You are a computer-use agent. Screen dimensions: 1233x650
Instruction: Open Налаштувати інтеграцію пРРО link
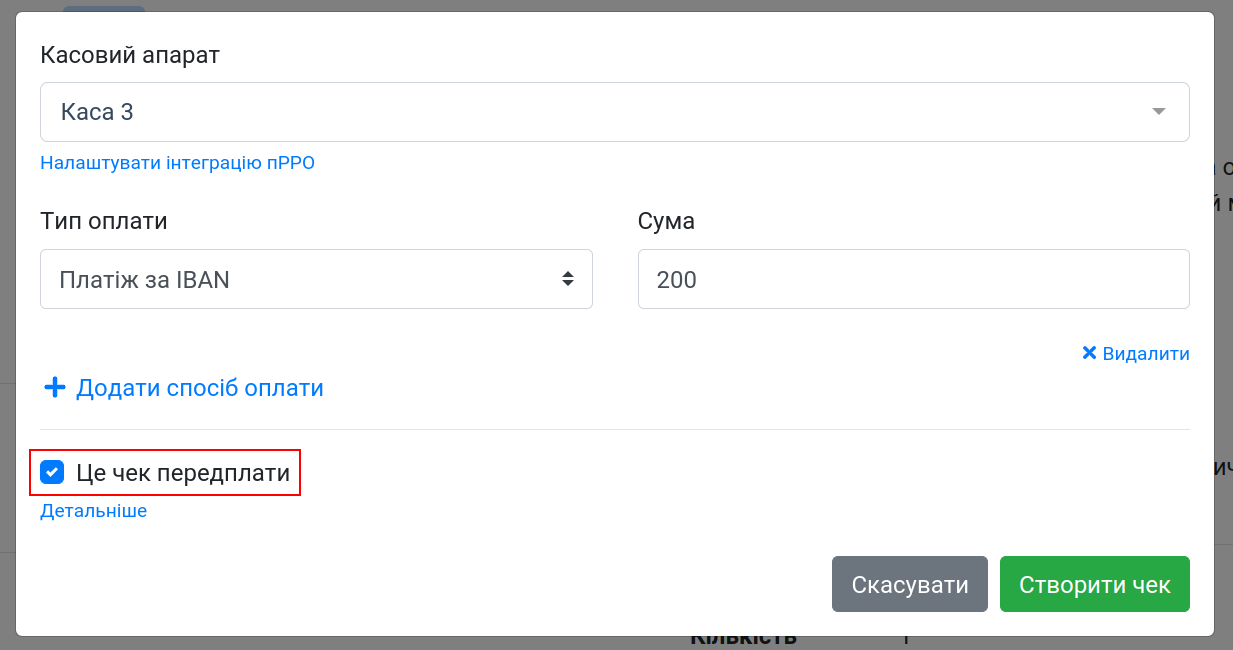pos(177,163)
